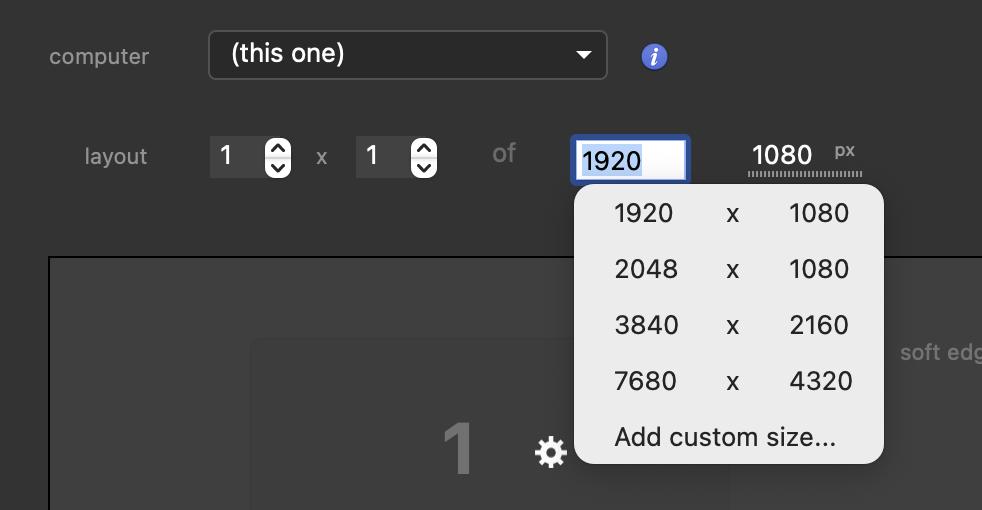Pick the 3840 x 2160 resolution
982x510 pixels.
pyautogui.click(x=729, y=325)
